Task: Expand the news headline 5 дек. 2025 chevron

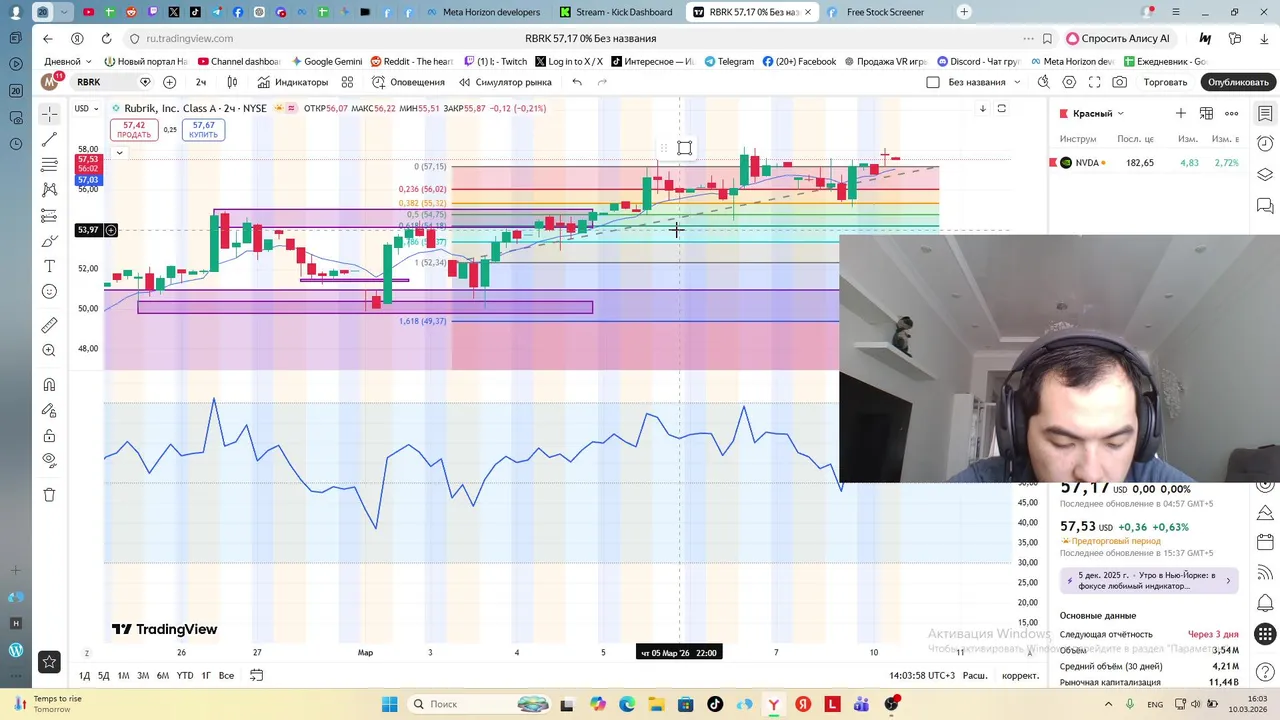Action: tap(1228, 580)
